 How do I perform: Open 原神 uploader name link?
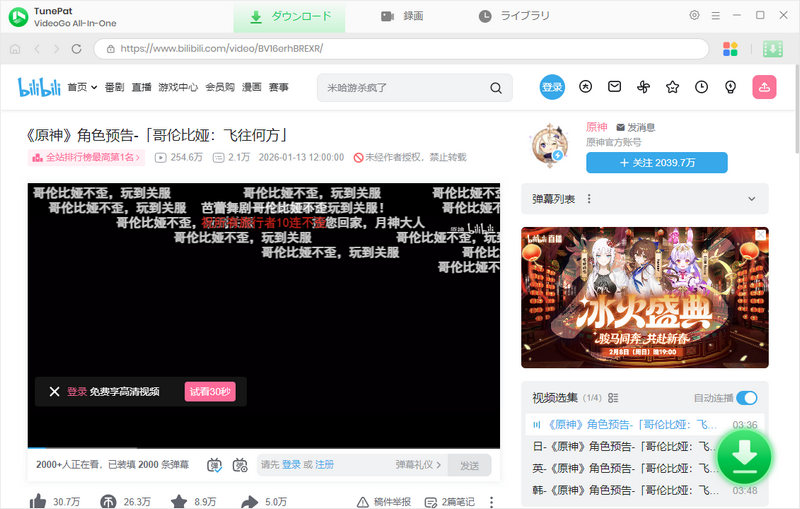(x=596, y=127)
